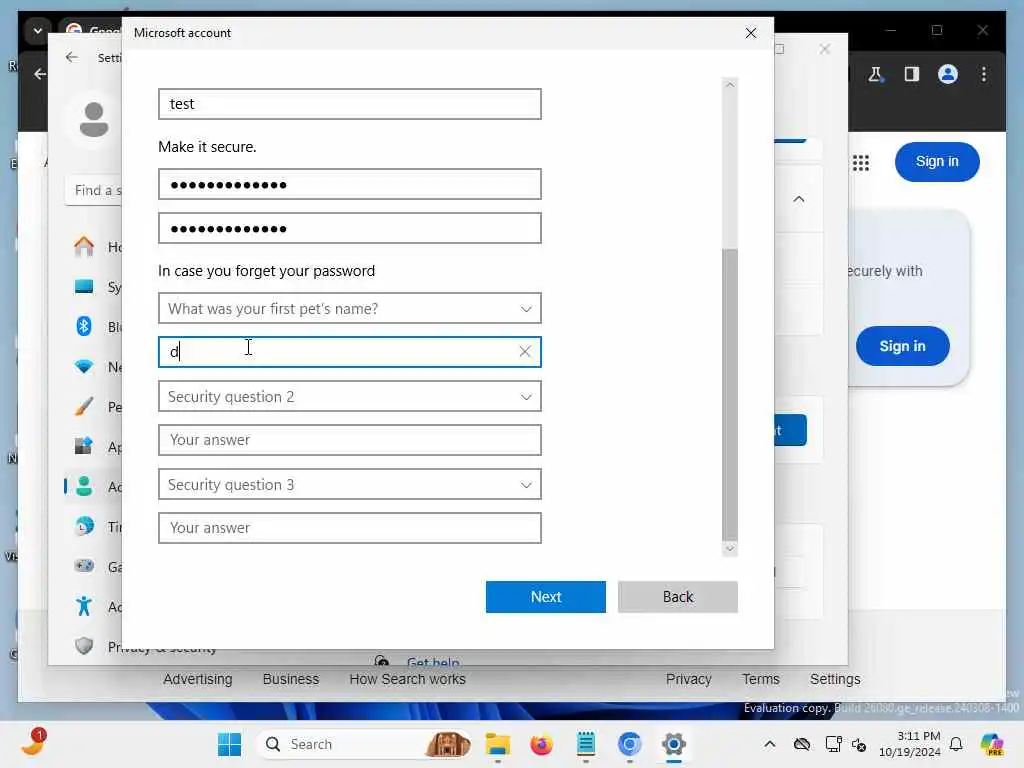Open File Explorer from taskbar
1024x768 pixels.
[x=497, y=744]
